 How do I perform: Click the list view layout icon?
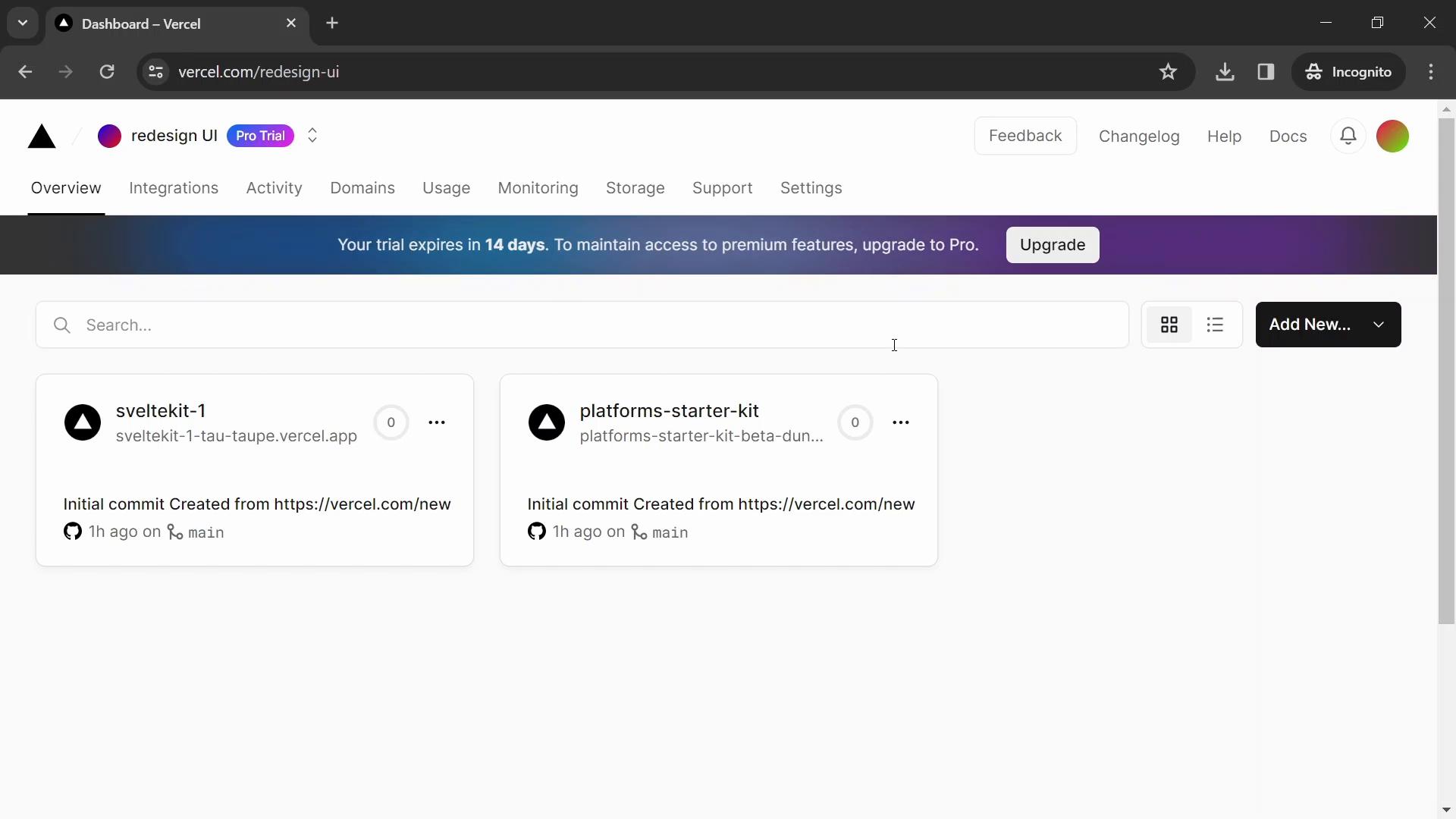click(1214, 324)
